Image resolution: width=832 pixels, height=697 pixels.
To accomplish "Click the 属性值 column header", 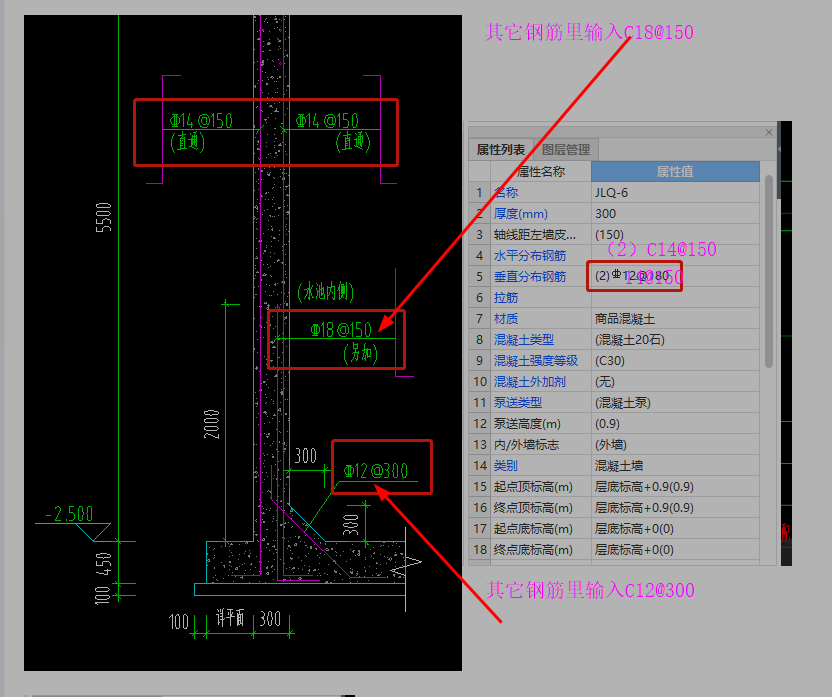I will 675,171.
